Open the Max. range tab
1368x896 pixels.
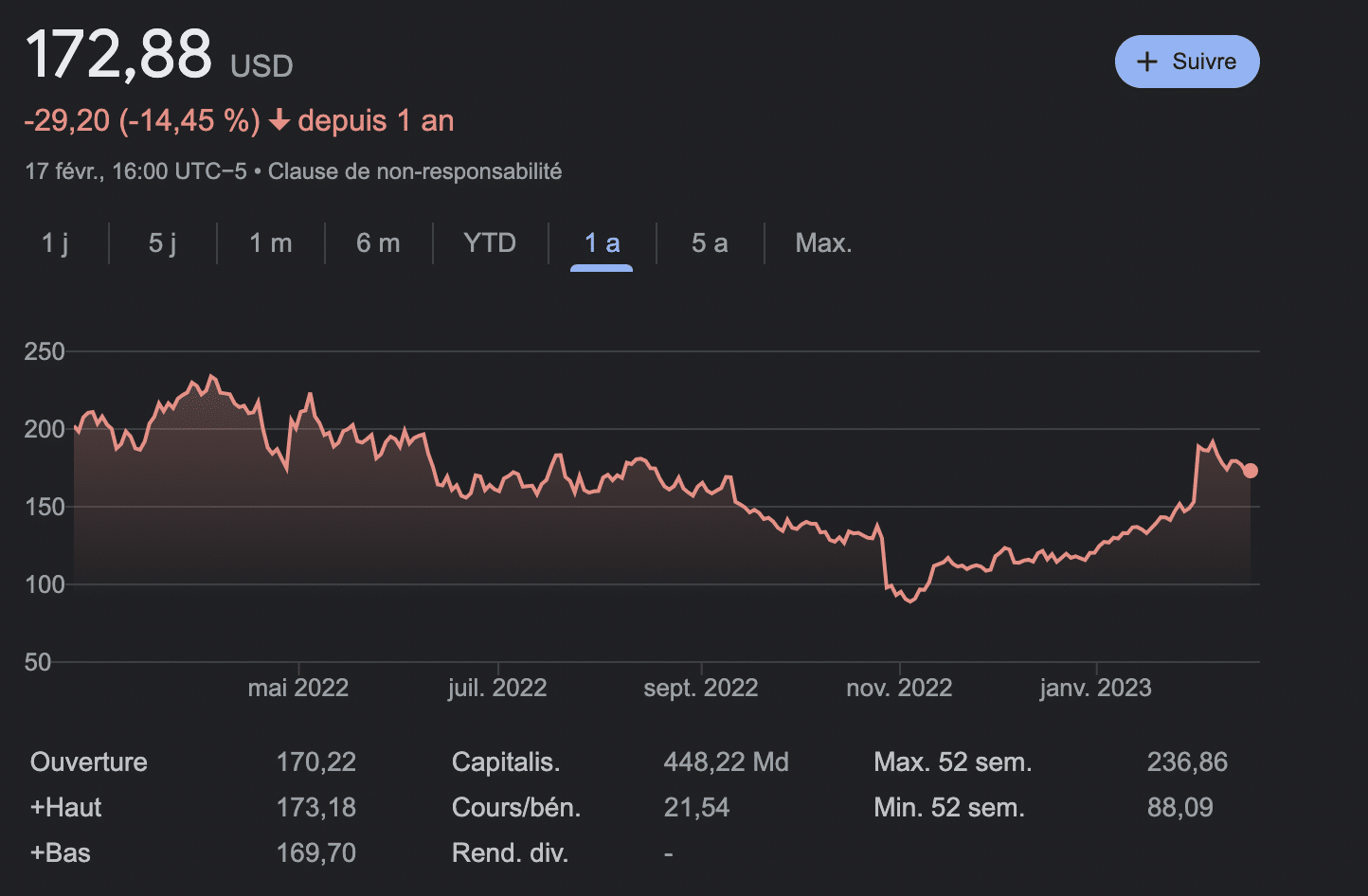[x=823, y=243]
